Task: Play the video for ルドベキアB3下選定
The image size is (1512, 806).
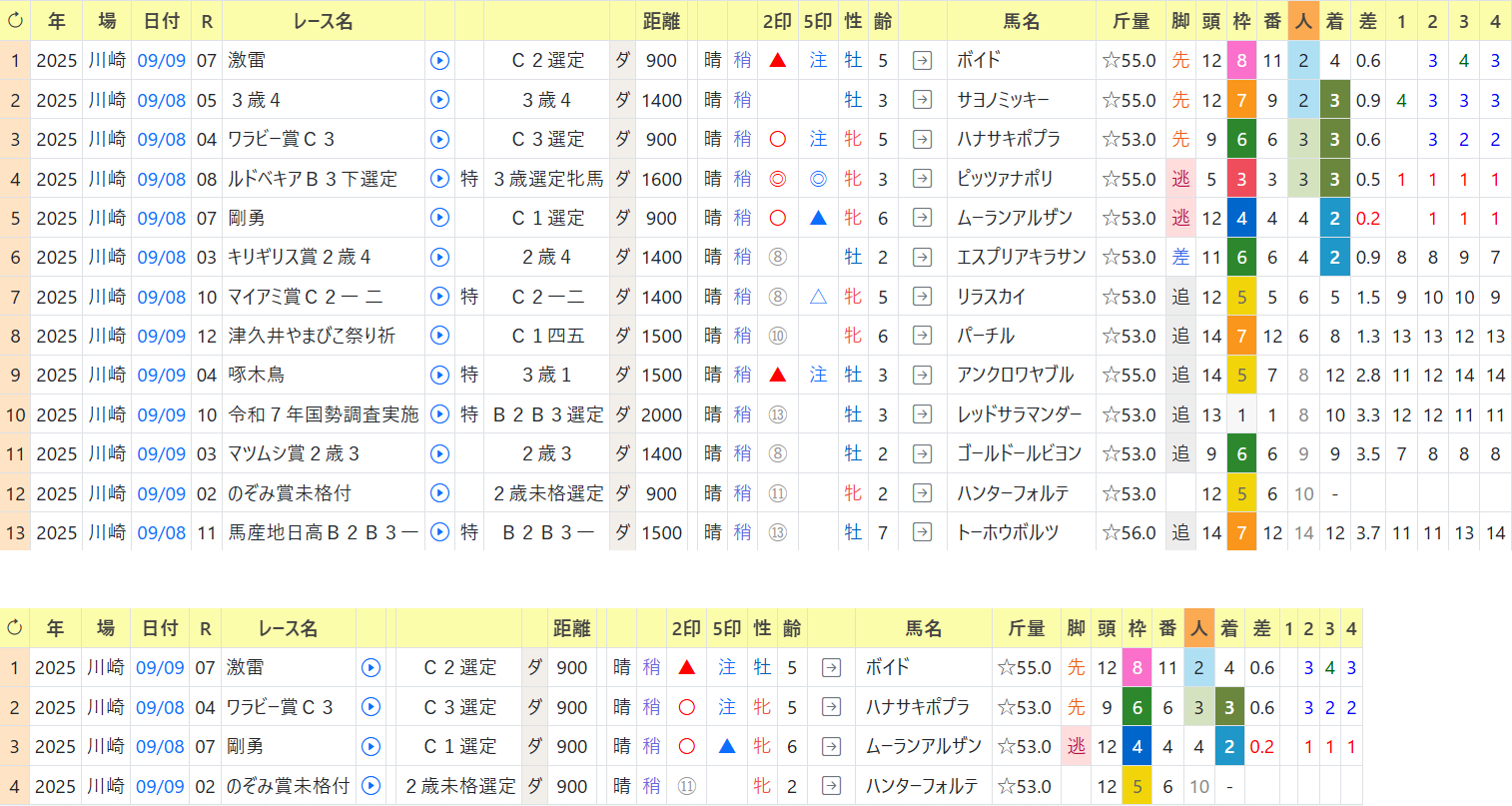Action: coord(439,179)
